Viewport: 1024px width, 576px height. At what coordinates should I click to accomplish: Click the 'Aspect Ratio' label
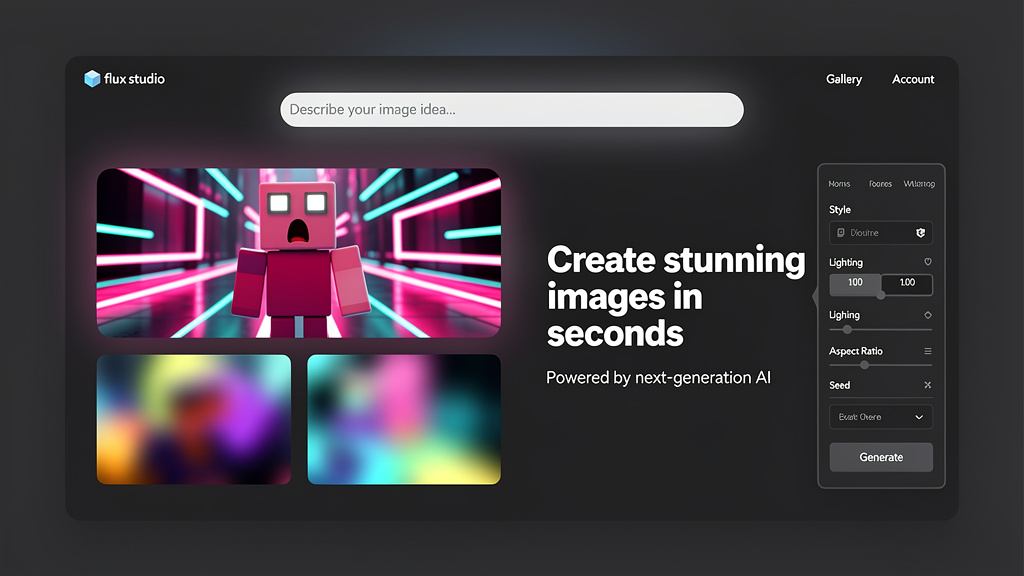[x=856, y=351]
